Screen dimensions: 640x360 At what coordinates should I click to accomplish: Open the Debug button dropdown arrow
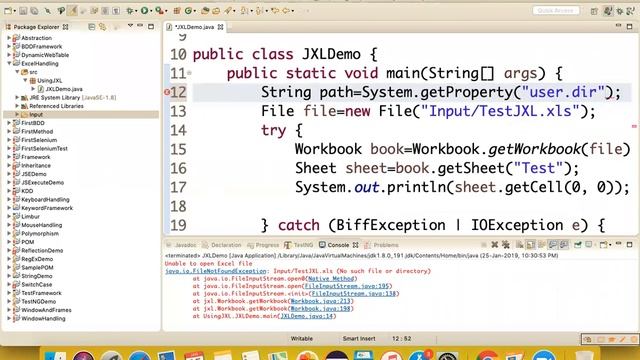[136, 11]
